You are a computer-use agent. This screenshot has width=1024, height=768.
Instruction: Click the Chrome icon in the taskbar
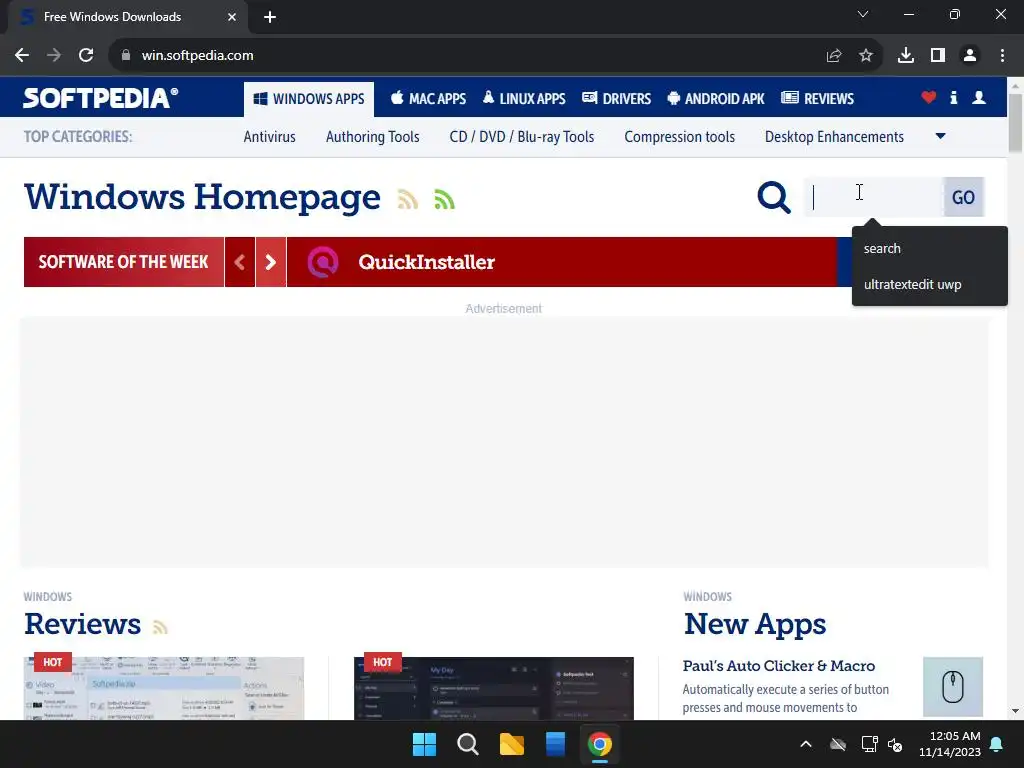click(x=600, y=744)
